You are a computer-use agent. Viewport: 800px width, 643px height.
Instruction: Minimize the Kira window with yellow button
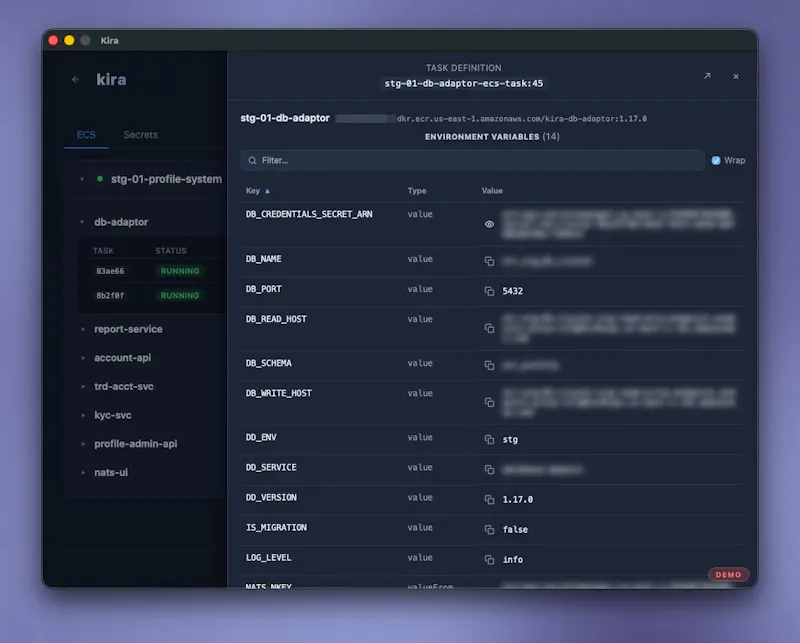tap(69, 40)
